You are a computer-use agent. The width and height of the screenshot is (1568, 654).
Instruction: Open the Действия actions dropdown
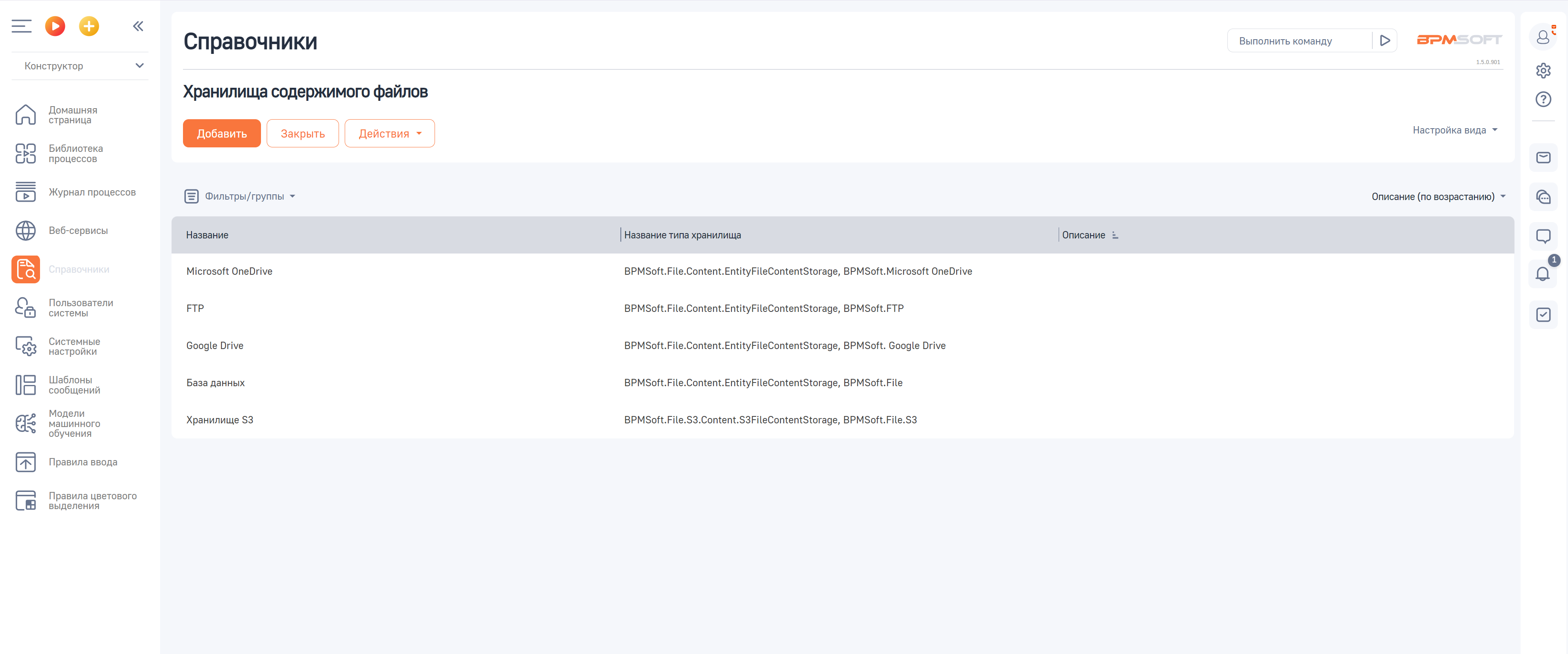click(390, 134)
